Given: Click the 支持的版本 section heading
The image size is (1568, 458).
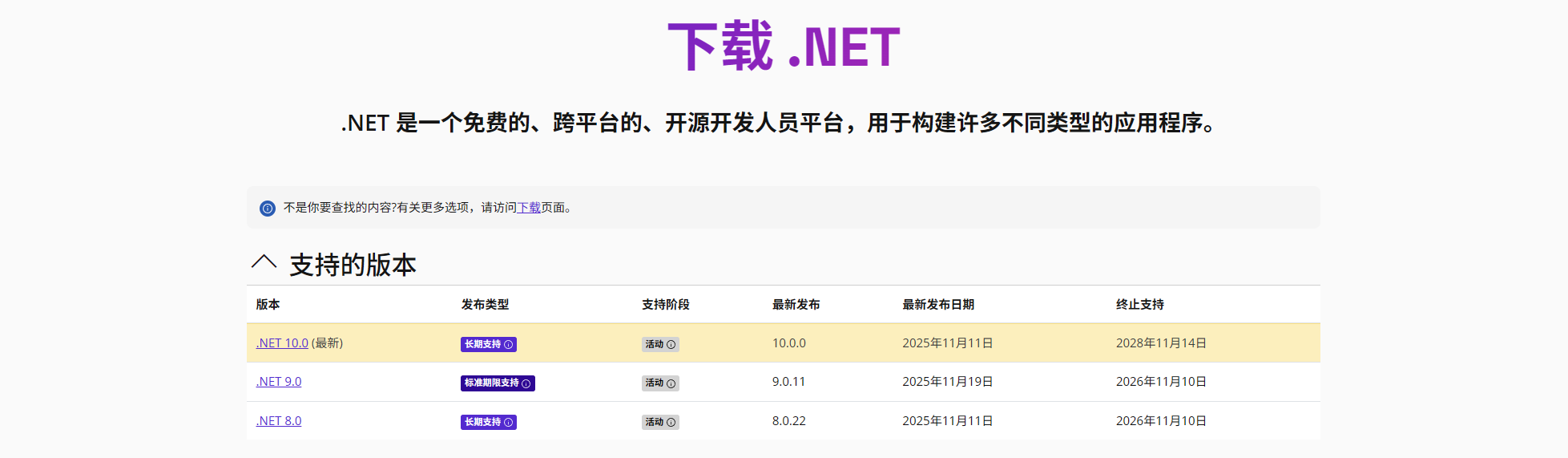Looking at the screenshot, I should click(353, 265).
